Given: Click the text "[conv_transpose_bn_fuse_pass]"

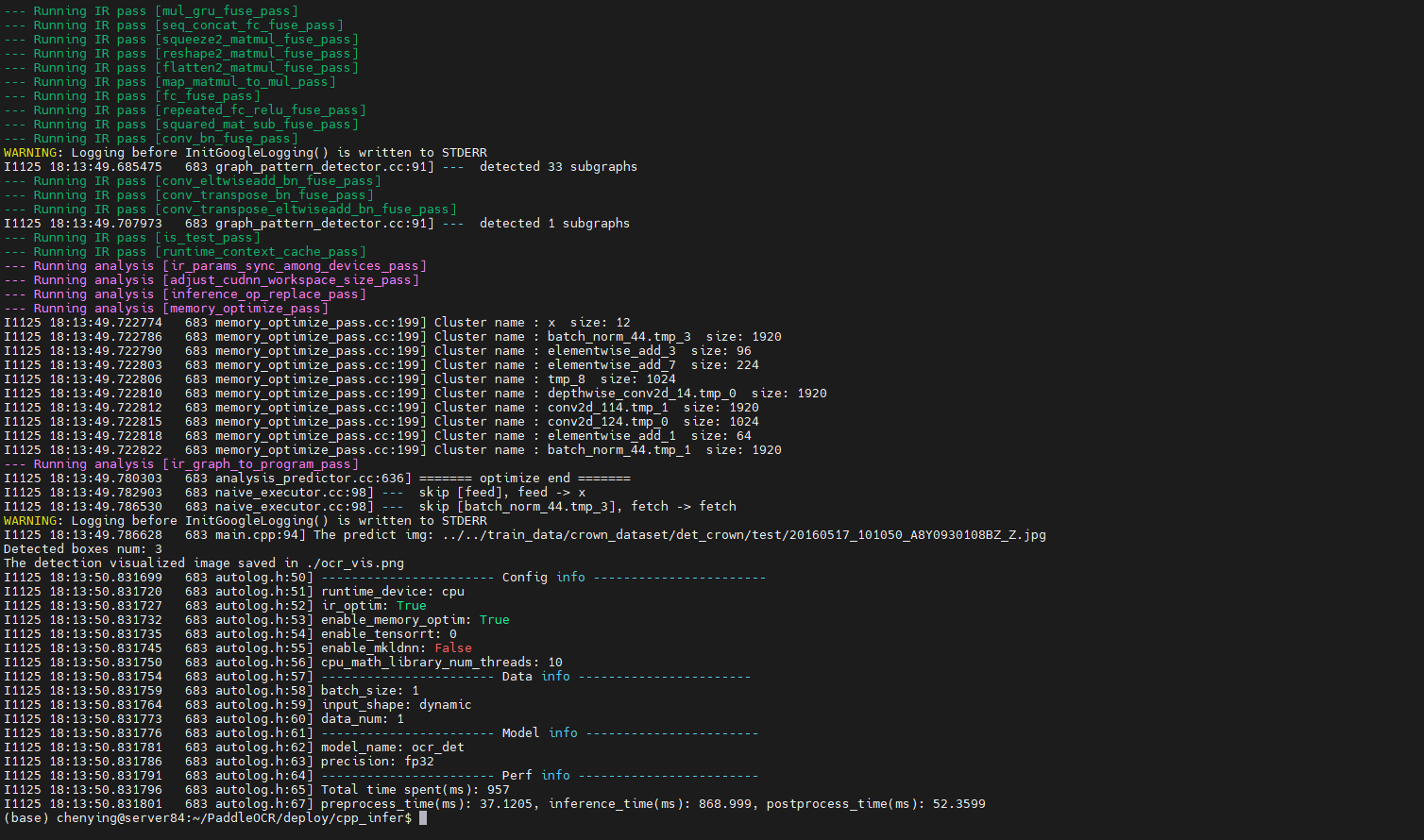Looking at the screenshot, I should pos(264,195).
